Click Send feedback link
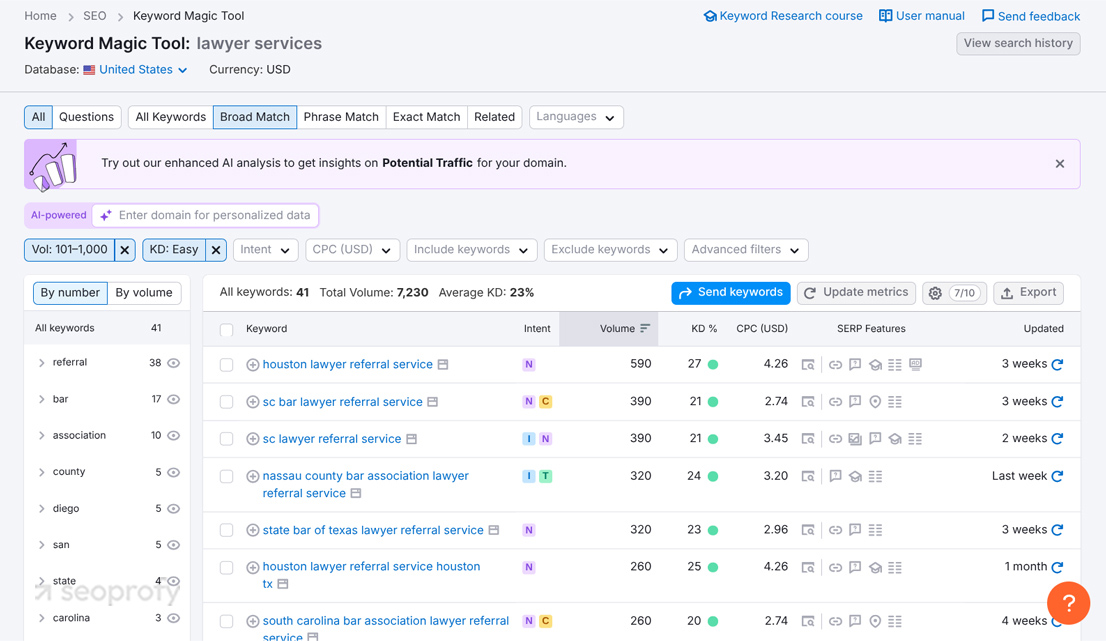Image resolution: width=1106 pixels, height=641 pixels. 1031,16
